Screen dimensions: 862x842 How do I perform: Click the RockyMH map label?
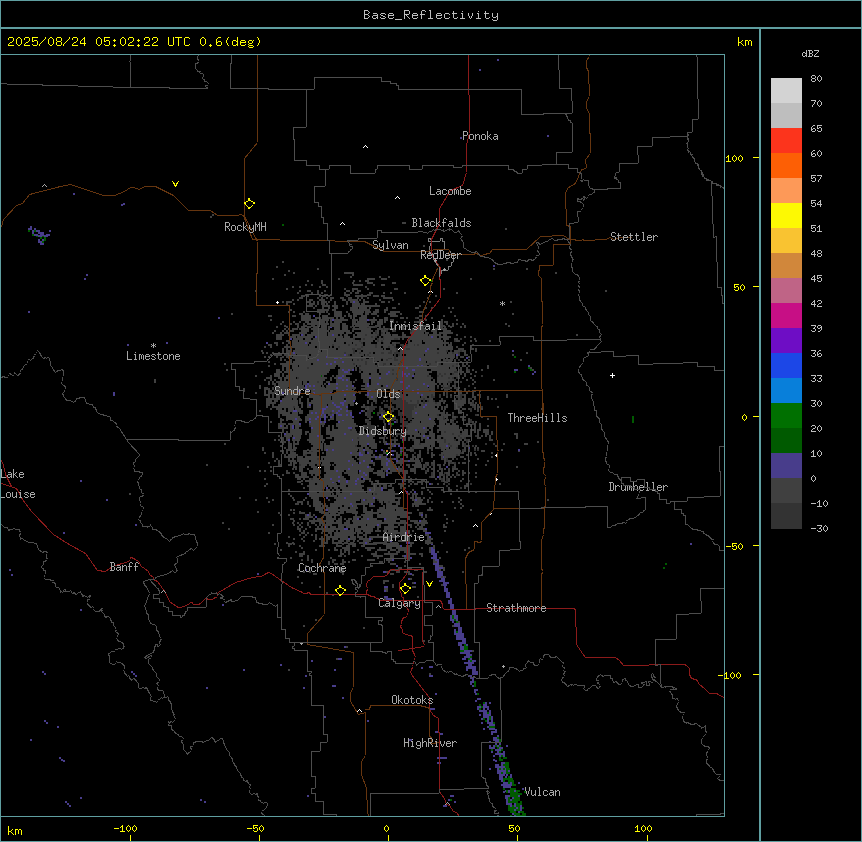tap(245, 227)
